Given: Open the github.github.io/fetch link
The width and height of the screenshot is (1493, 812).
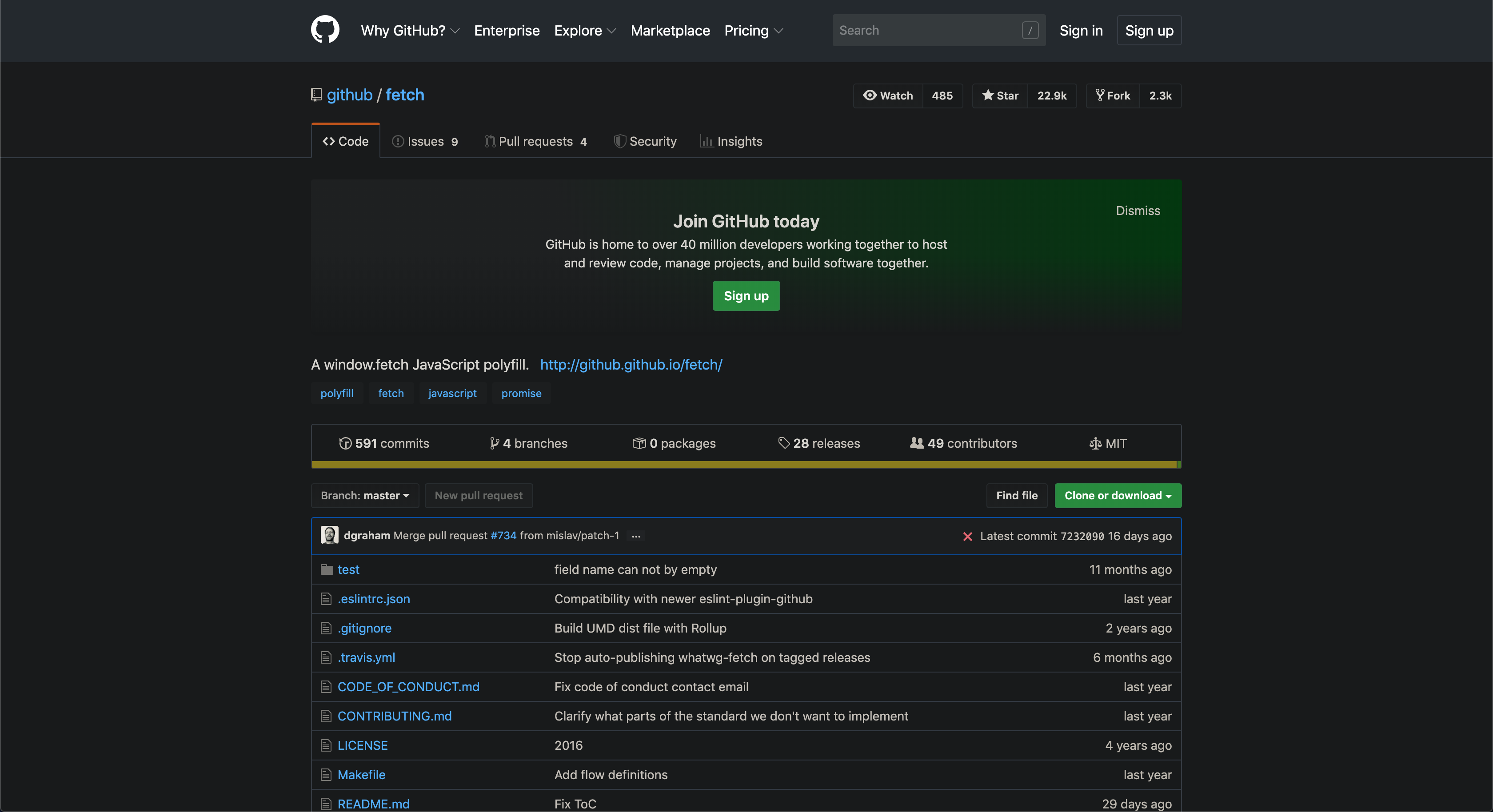Looking at the screenshot, I should (x=631, y=365).
